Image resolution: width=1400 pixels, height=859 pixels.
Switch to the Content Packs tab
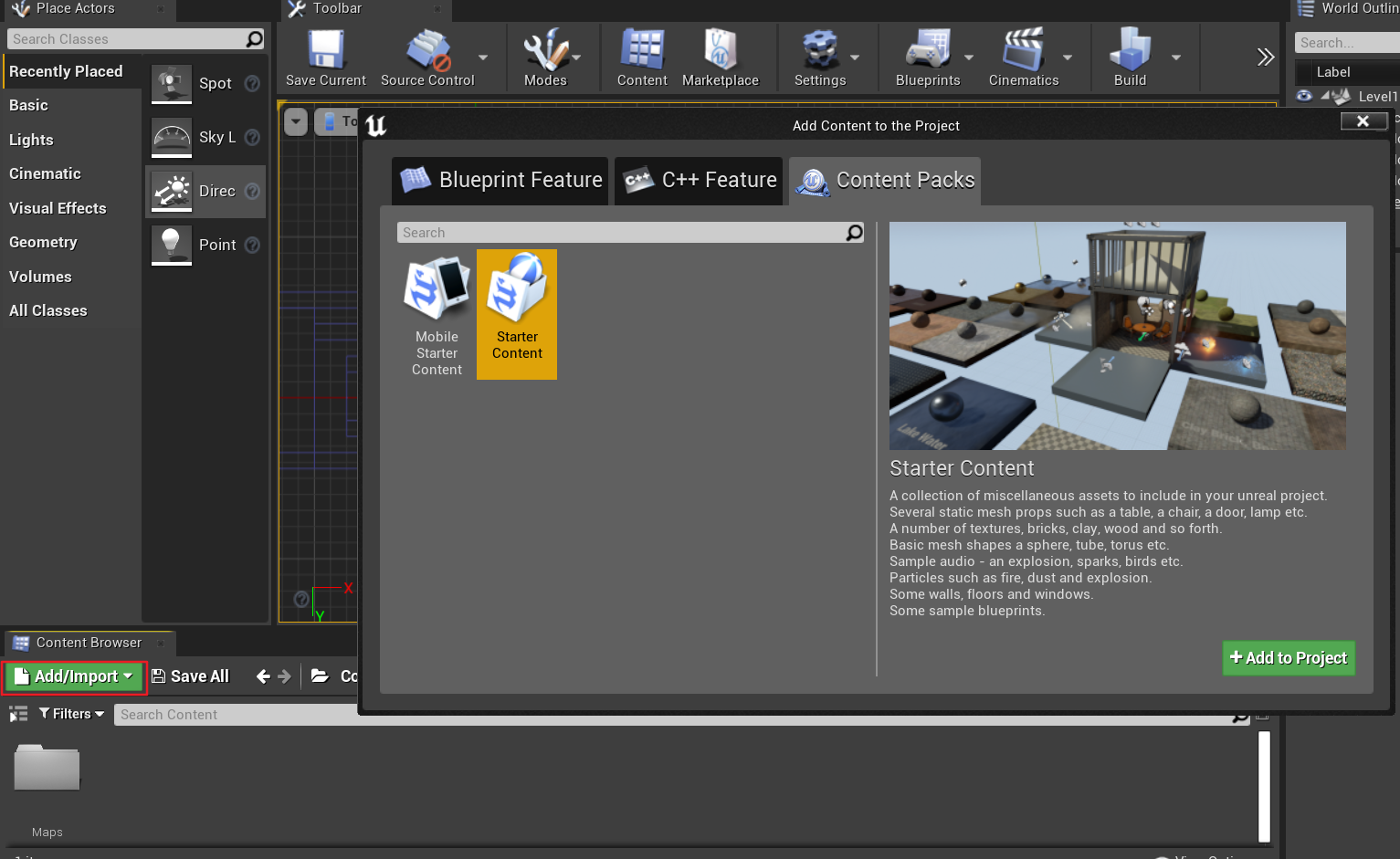pos(885,181)
